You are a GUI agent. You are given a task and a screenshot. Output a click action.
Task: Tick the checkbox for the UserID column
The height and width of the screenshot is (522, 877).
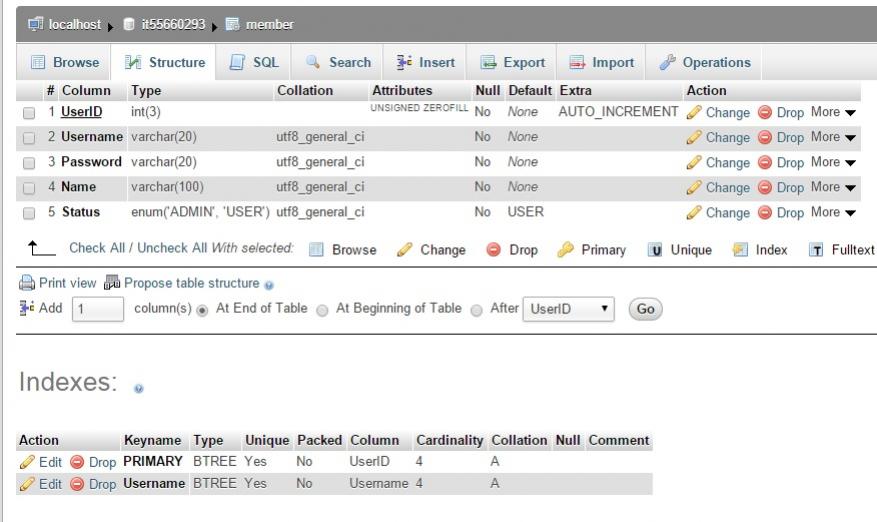[x=29, y=113]
